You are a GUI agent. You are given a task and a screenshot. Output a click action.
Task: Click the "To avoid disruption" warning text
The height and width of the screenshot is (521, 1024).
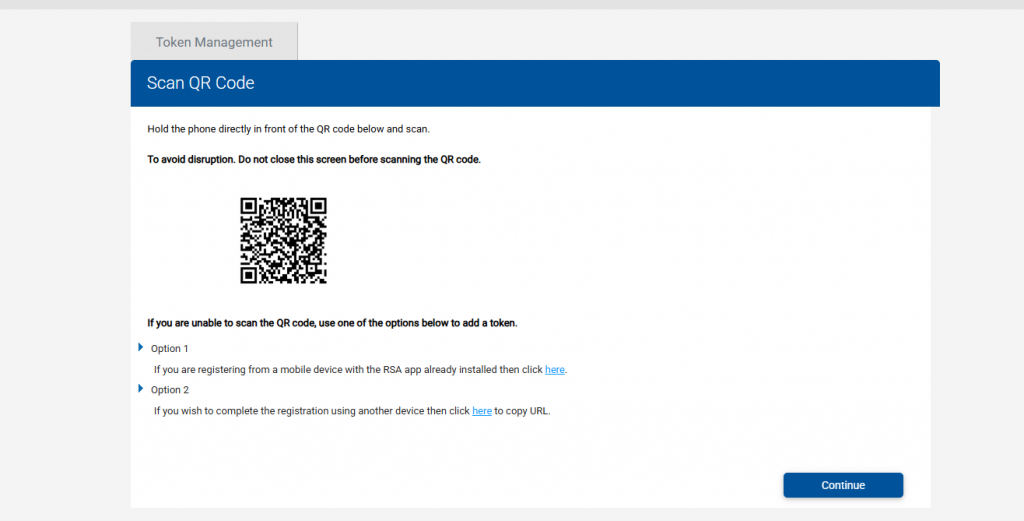[x=314, y=159]
